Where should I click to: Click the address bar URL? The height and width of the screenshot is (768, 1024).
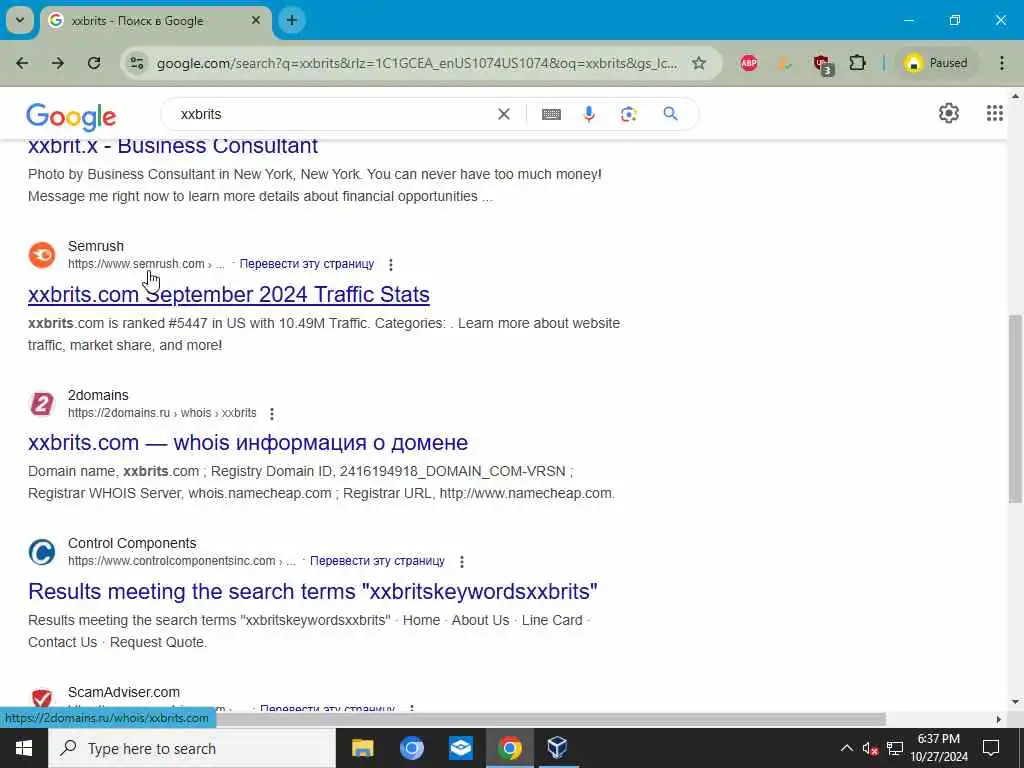pyautogui.click(x=417, y=63)
